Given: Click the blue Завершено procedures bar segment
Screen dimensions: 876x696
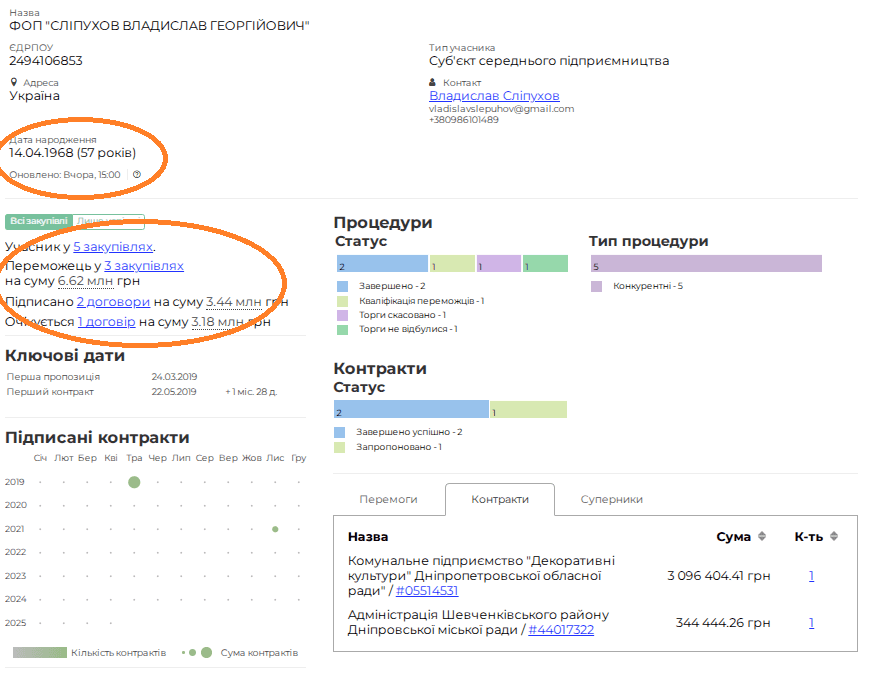Looking at the screenshot, I should tap(382, 264).
